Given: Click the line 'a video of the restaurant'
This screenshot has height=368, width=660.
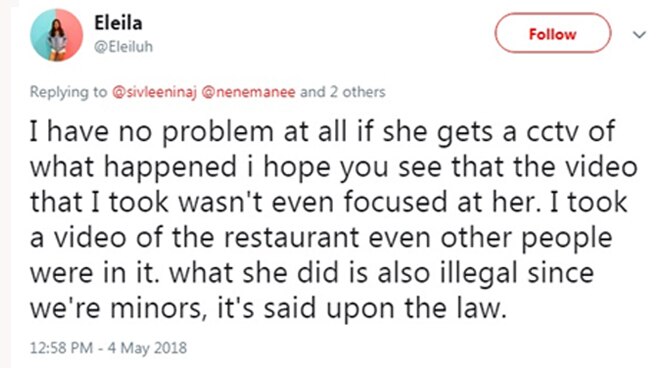Looking at the screenshot, I should tap(321, 238).
